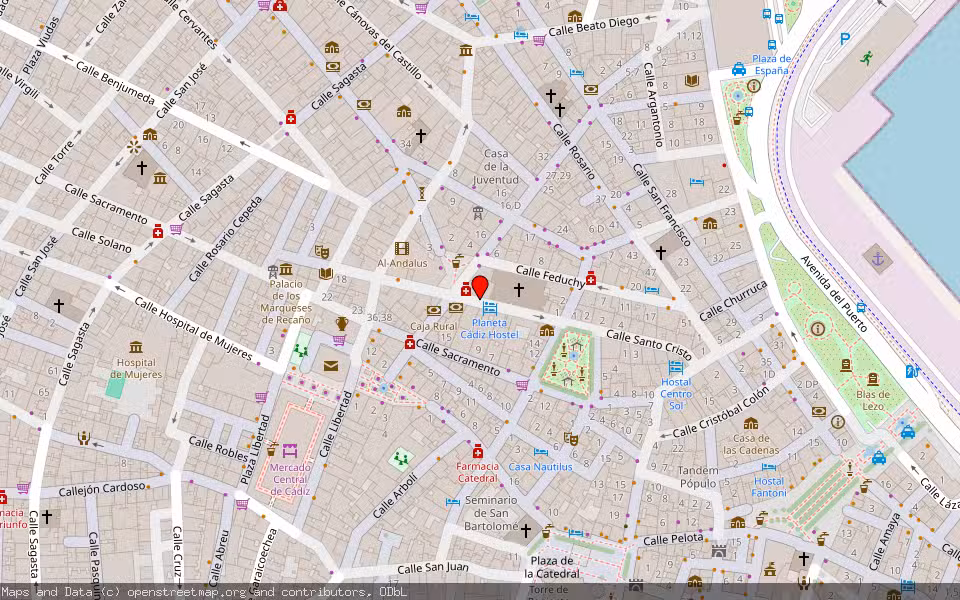Select the pharmacy icon beside the red marker
This screenshot has height=600, width=960.
[466, 289]
